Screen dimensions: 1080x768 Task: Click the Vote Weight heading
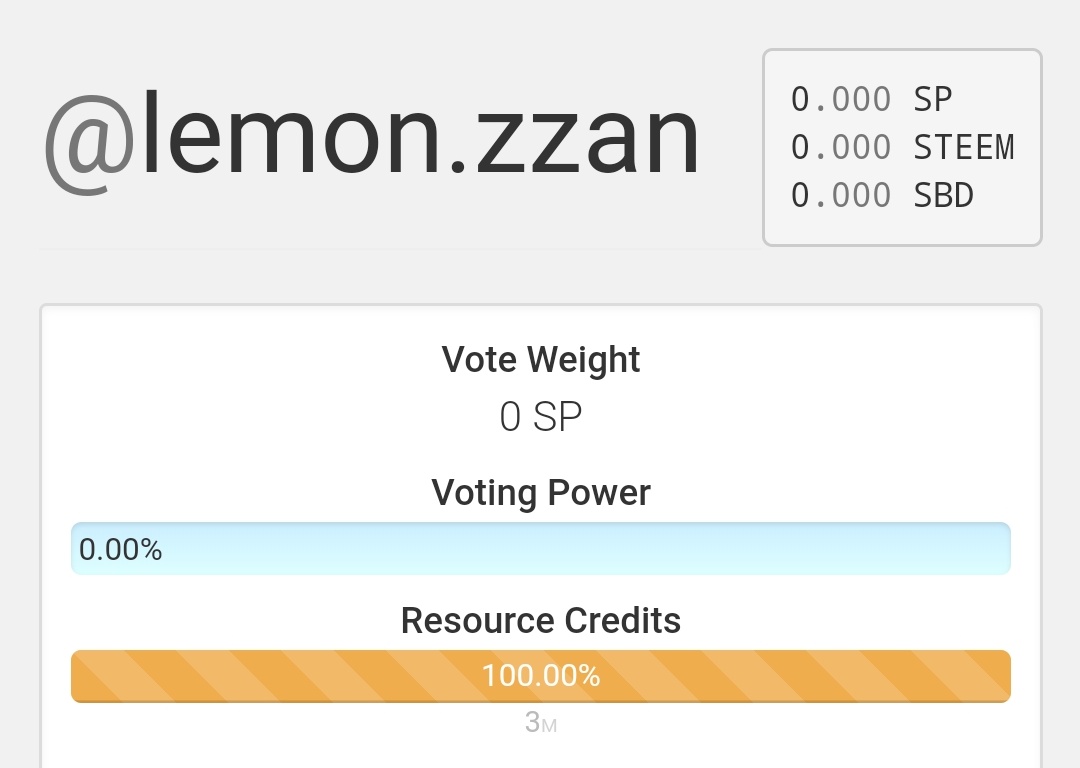tap(541, 359)
